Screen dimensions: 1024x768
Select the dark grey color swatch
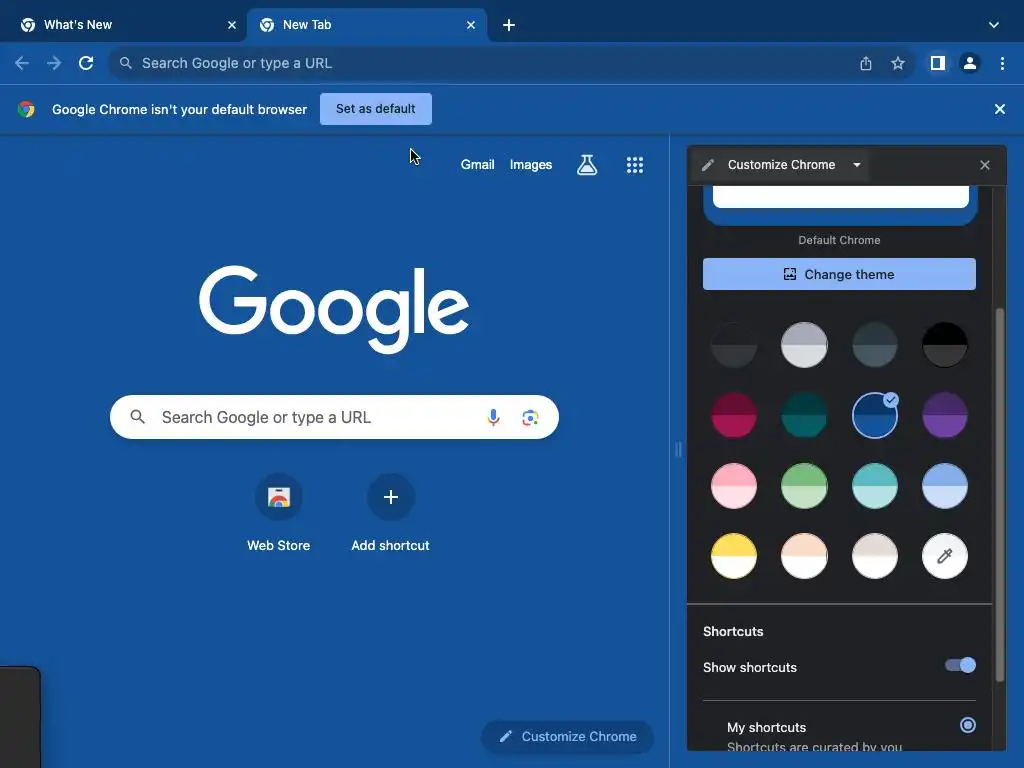pos(733,345)
